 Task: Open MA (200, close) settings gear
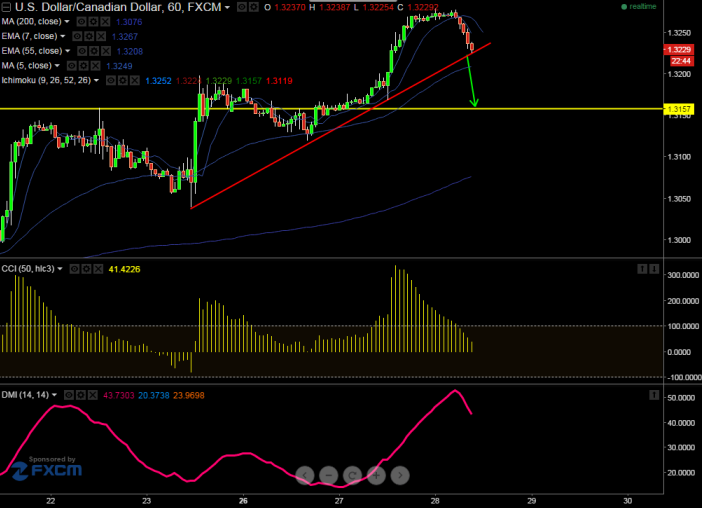coord(93,21)
